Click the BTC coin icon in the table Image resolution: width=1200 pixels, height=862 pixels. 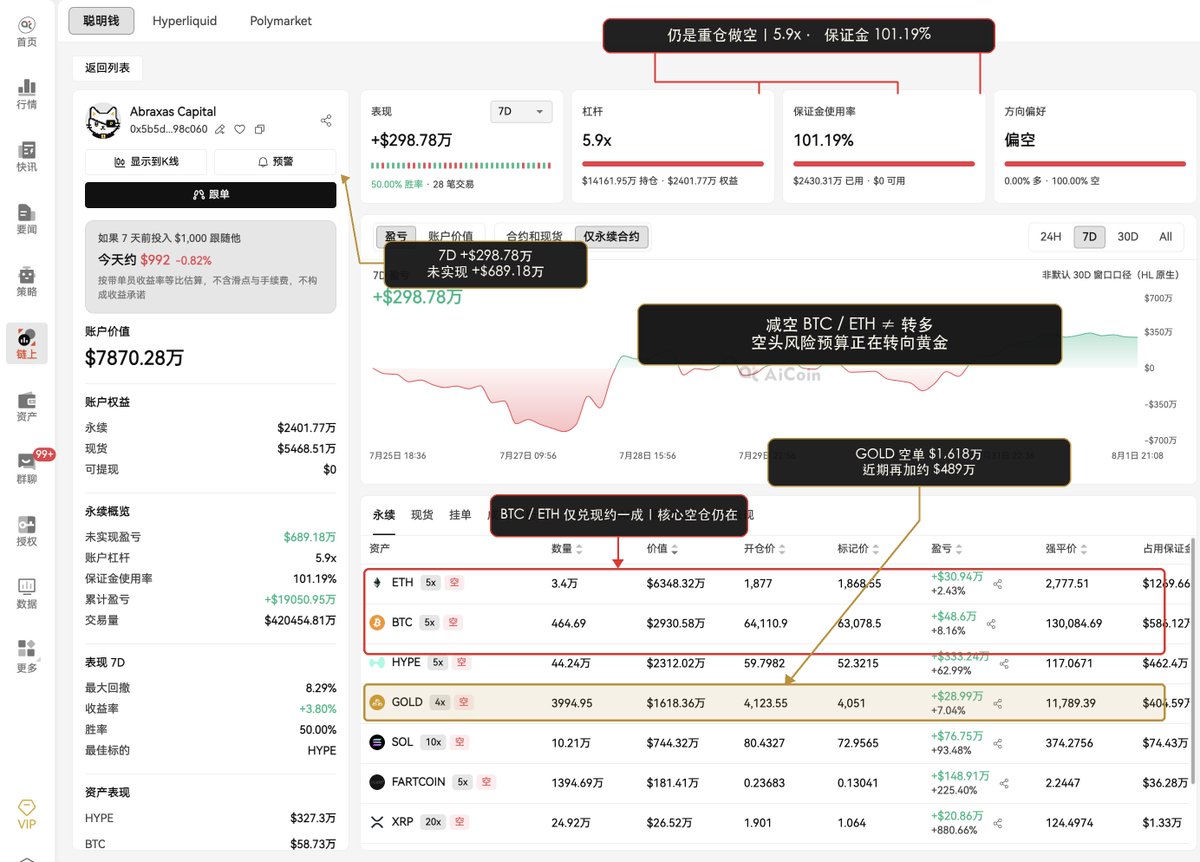coord(377,622)
